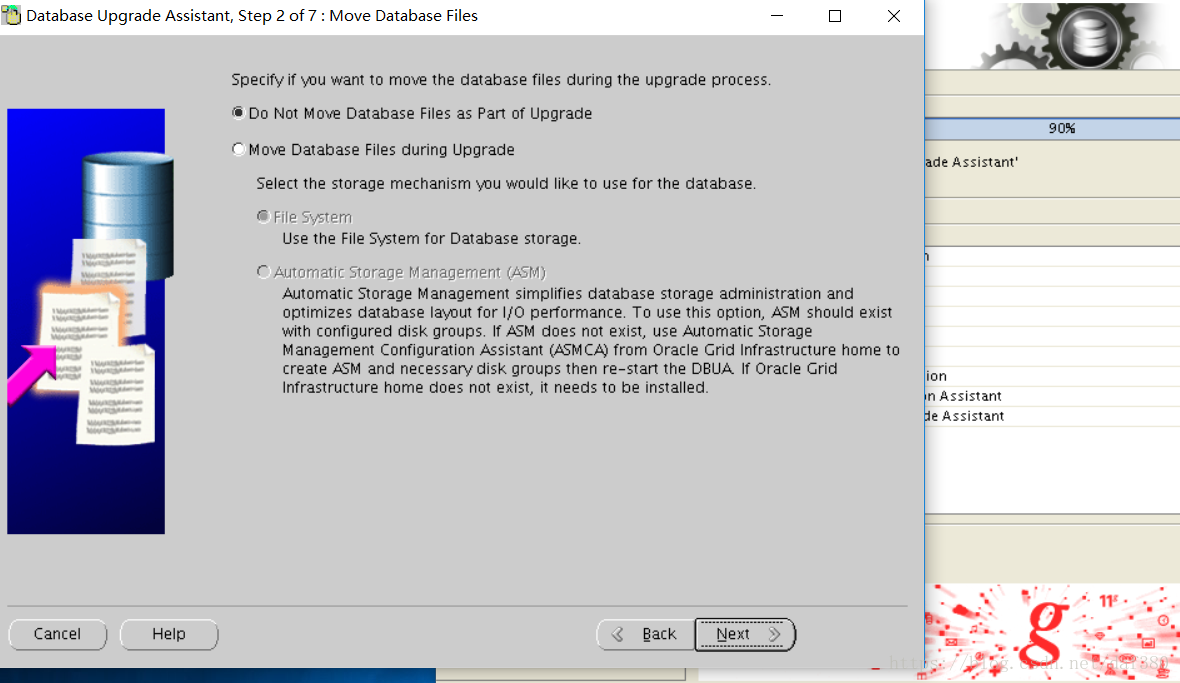Open Help for this wizard step
The image size is (1180, 683).
pyautogui.click(x=169, y=634)
